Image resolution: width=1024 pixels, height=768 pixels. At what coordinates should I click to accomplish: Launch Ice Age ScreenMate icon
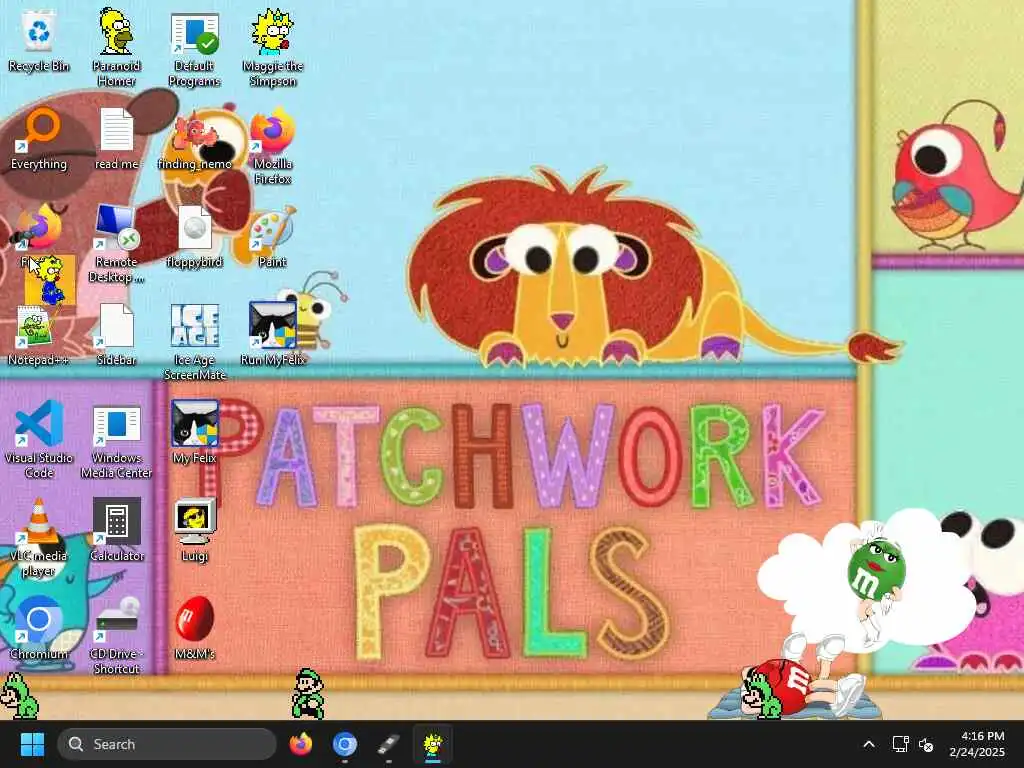coord(195,342)
